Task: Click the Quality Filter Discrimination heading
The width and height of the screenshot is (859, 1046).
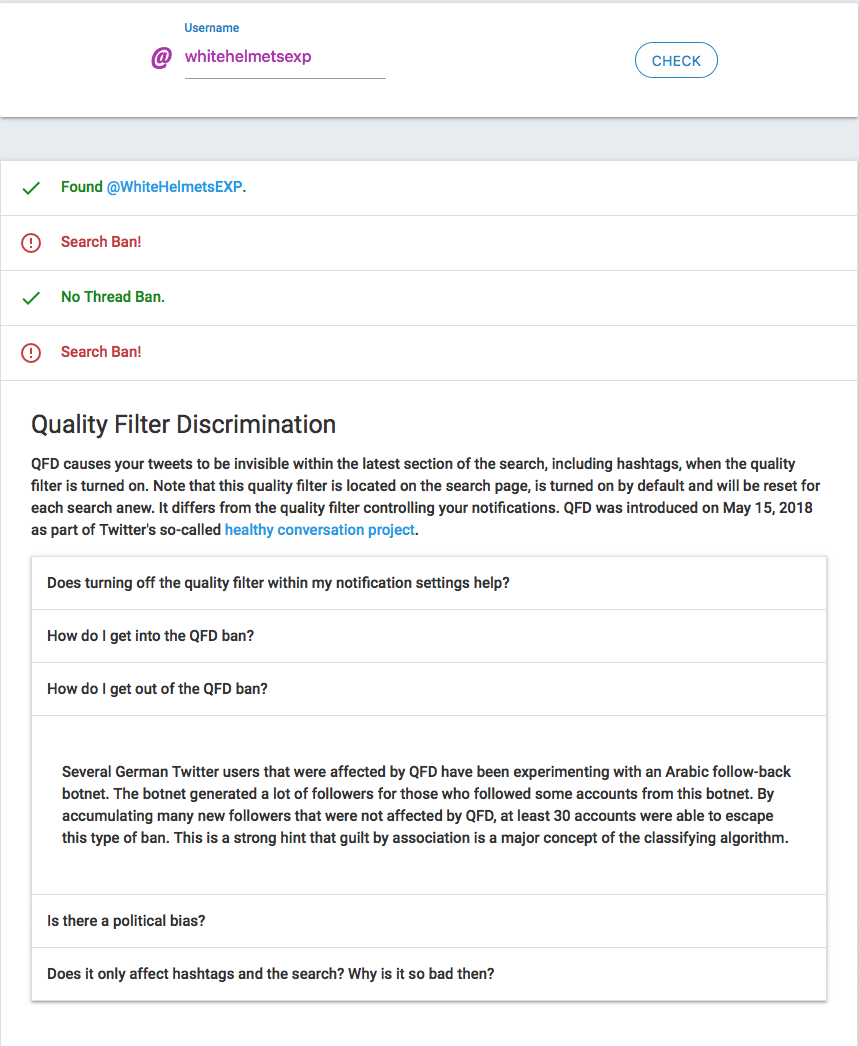Action: click(x=183, y=424)
